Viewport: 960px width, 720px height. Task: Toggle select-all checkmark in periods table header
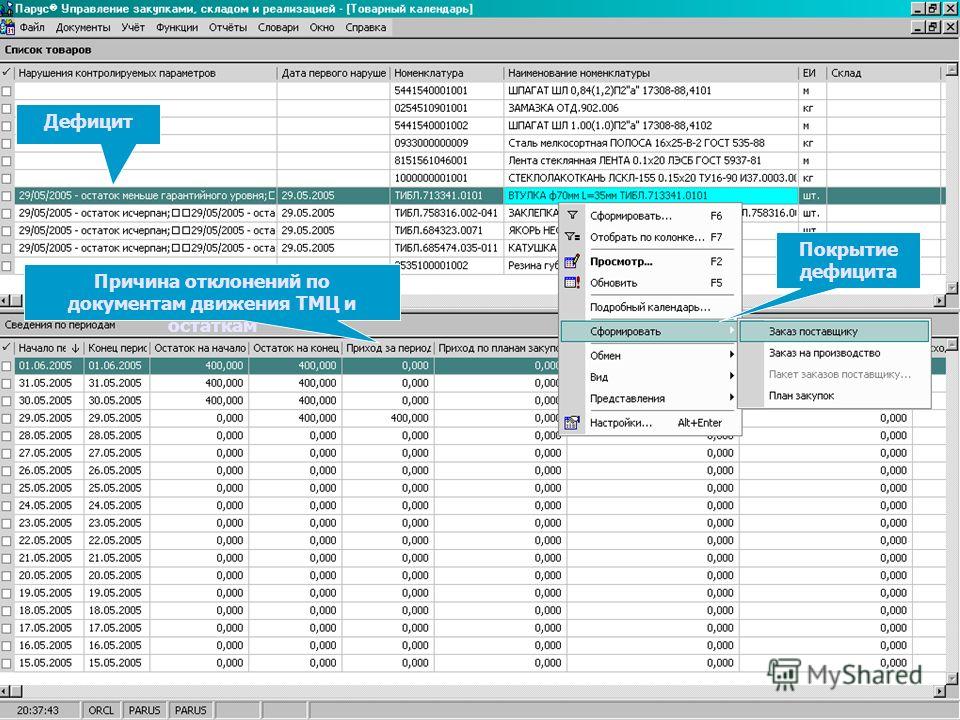(7, 348)
